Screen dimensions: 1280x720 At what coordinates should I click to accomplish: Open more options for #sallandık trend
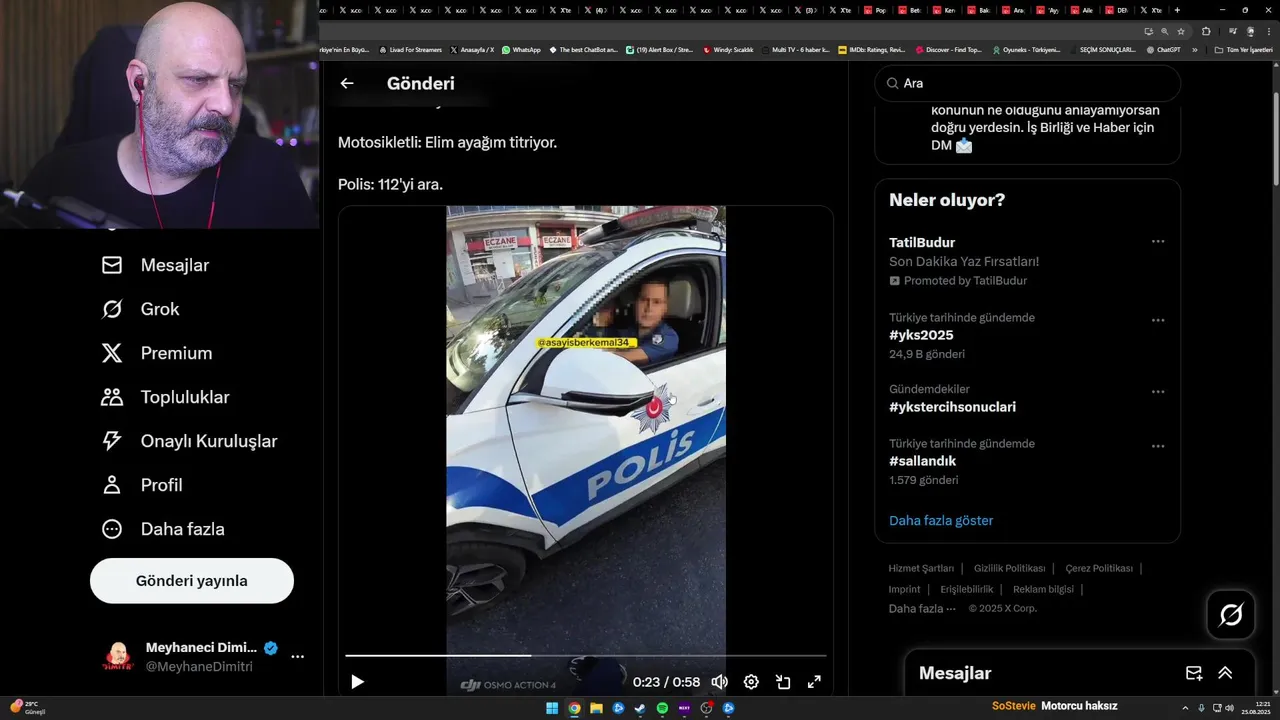pos(1158,446)
